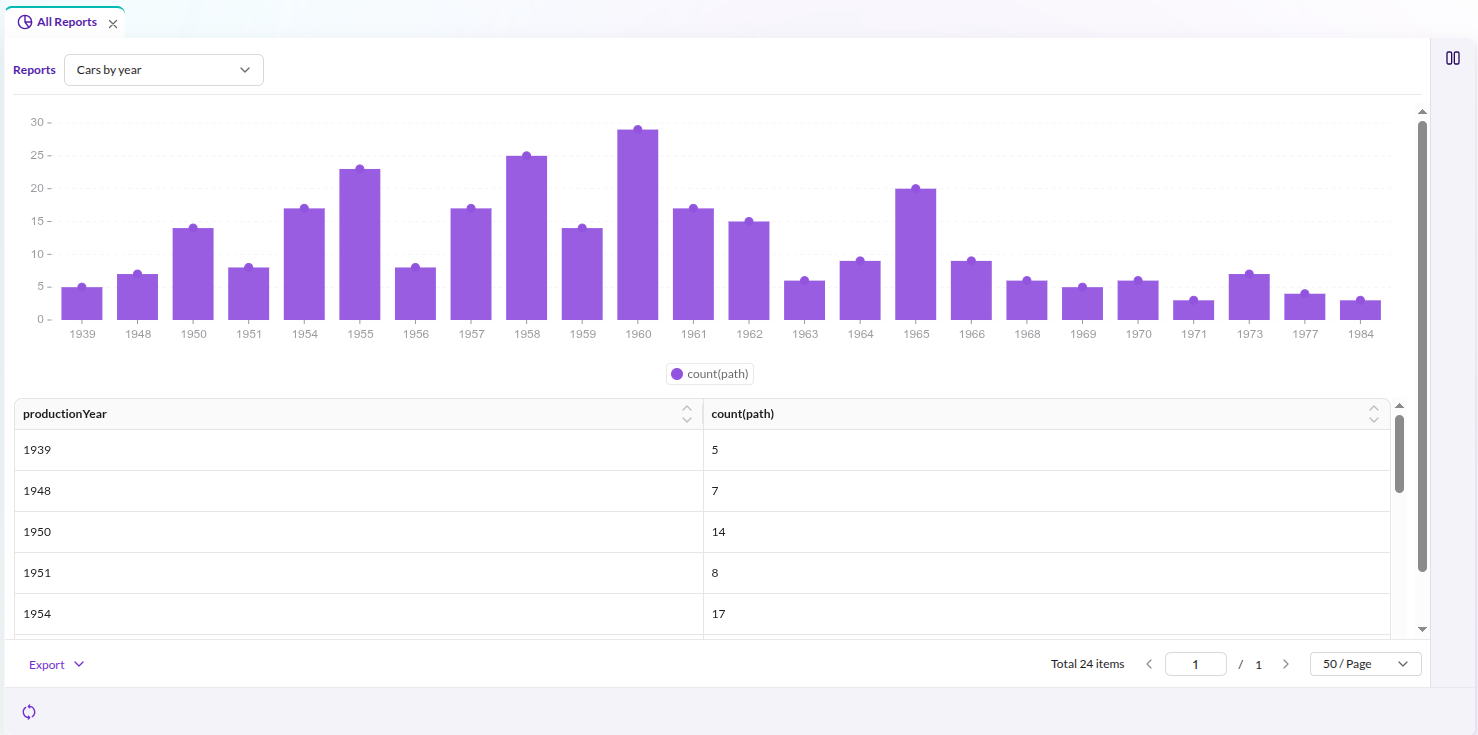Screen dimensions: 1478x735
Task: Open the Cars by year reports dropdown
Action: click(x=164, y=70)
